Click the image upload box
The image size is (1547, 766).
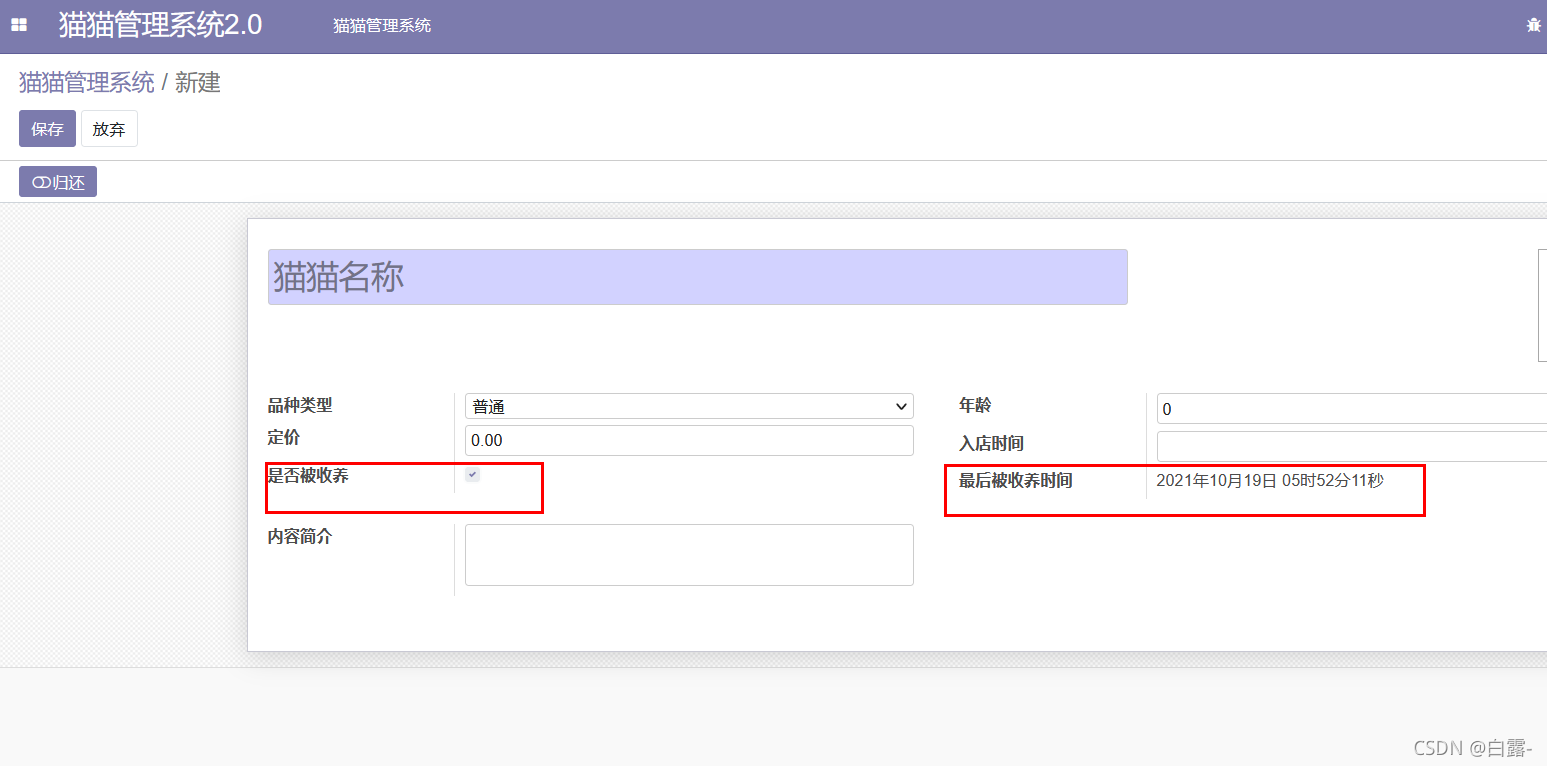point(1542,305)
